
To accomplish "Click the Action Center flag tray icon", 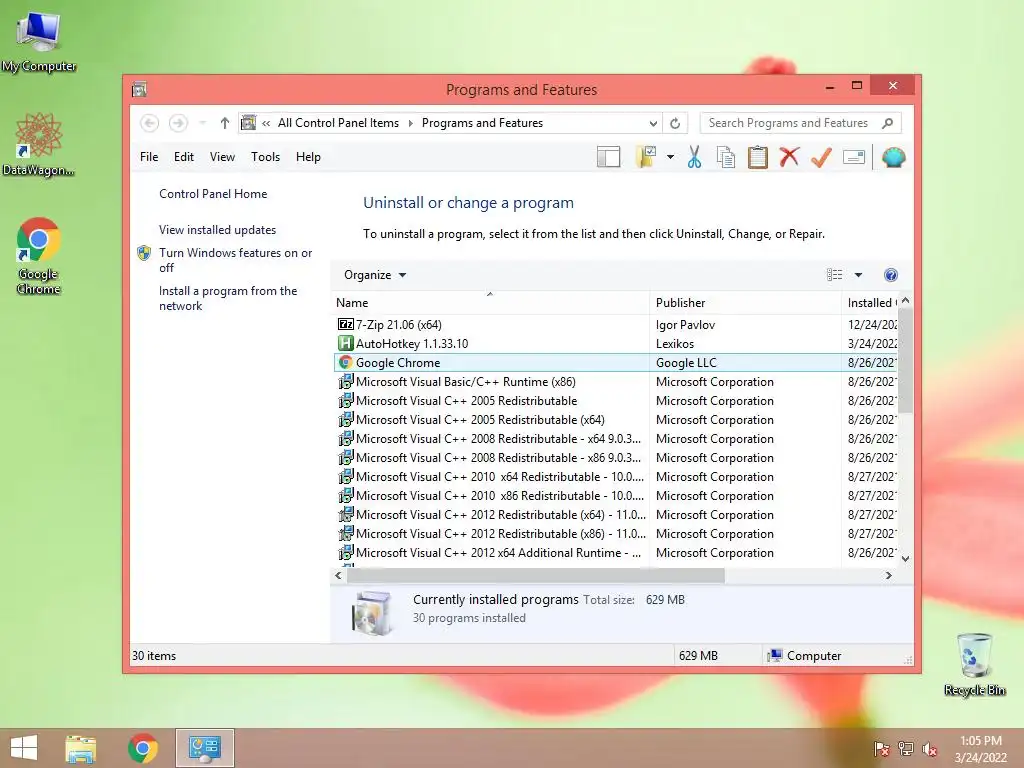I will [x=882, y=749].
